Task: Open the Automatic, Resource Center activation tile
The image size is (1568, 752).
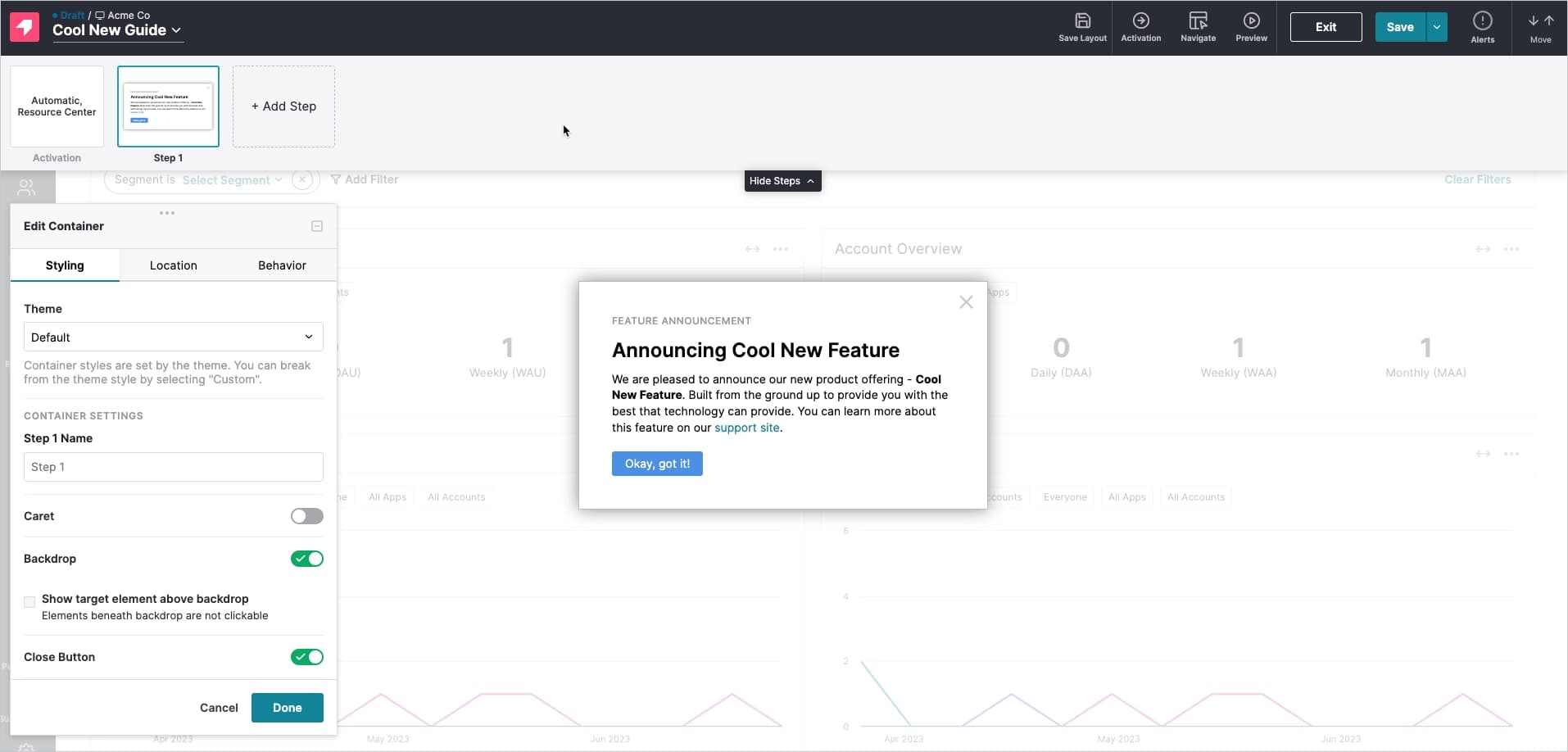Action: pyautogui.click(x=57, y=106)
